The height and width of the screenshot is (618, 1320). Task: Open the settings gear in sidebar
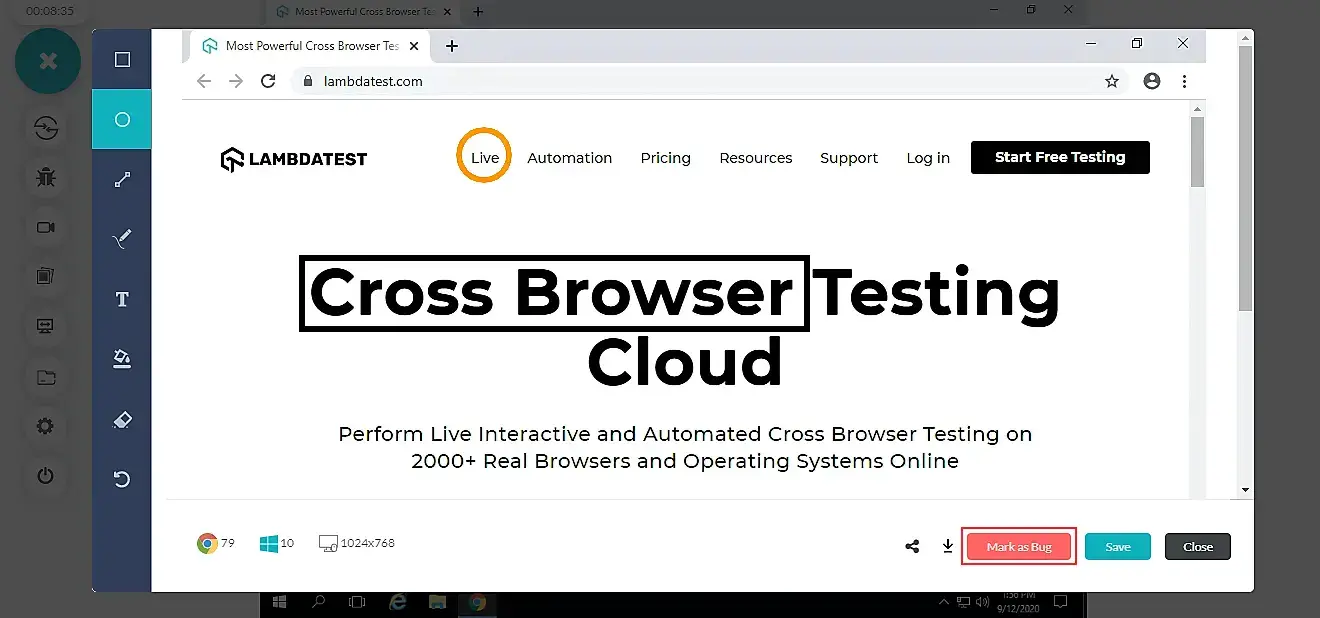(x=46, y=427)
